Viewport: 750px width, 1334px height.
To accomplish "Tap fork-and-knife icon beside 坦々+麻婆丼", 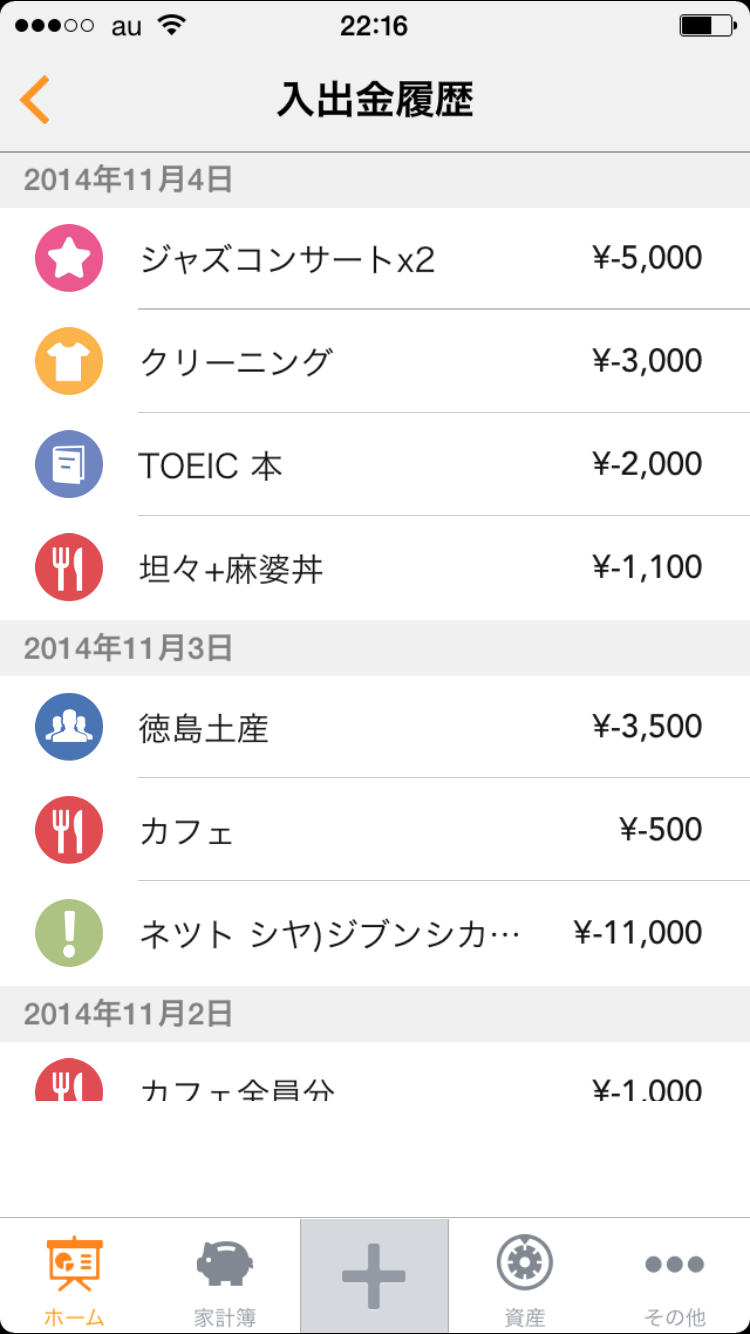I will (69, 567).
